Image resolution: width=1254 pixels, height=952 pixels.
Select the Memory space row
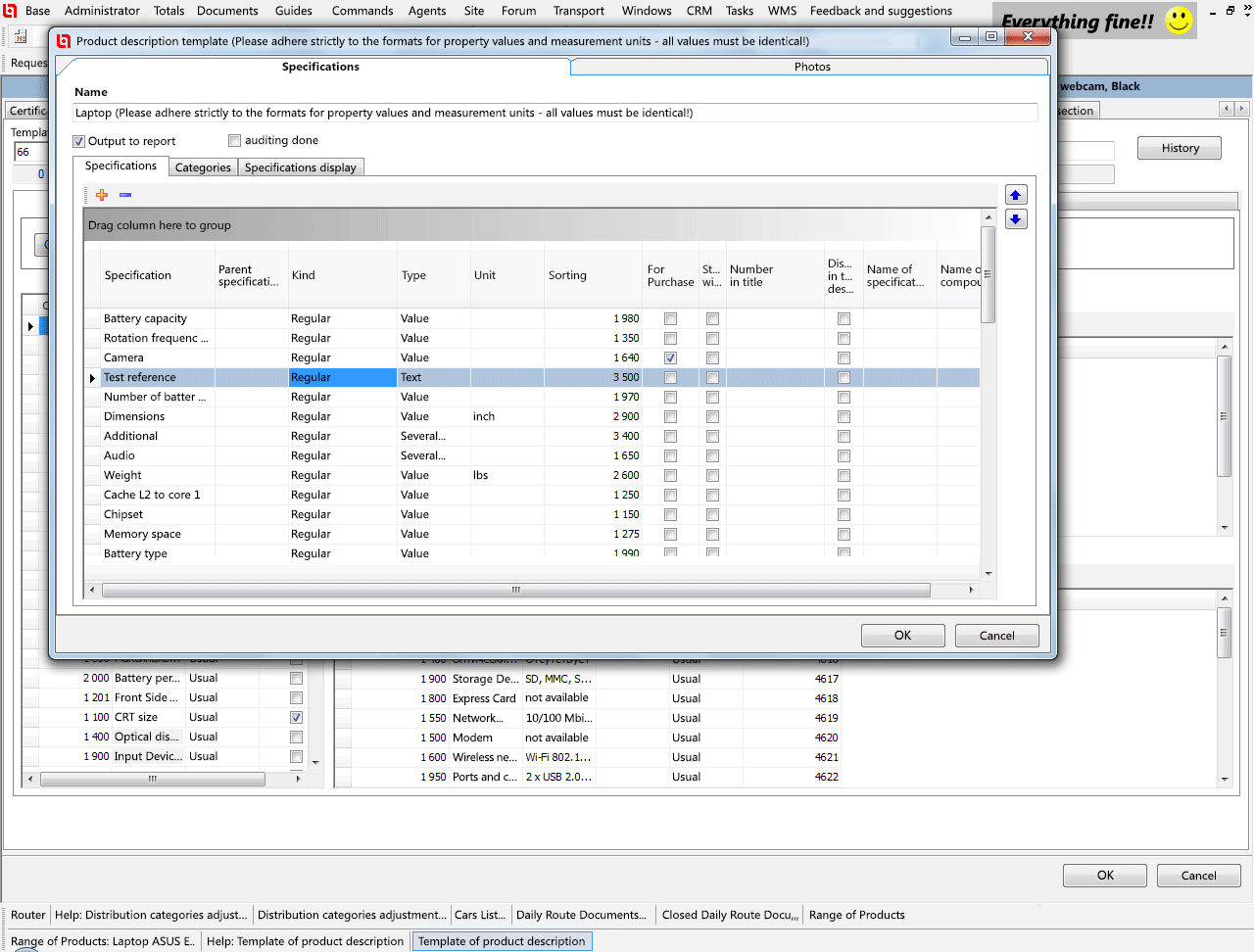click(532, 534)
